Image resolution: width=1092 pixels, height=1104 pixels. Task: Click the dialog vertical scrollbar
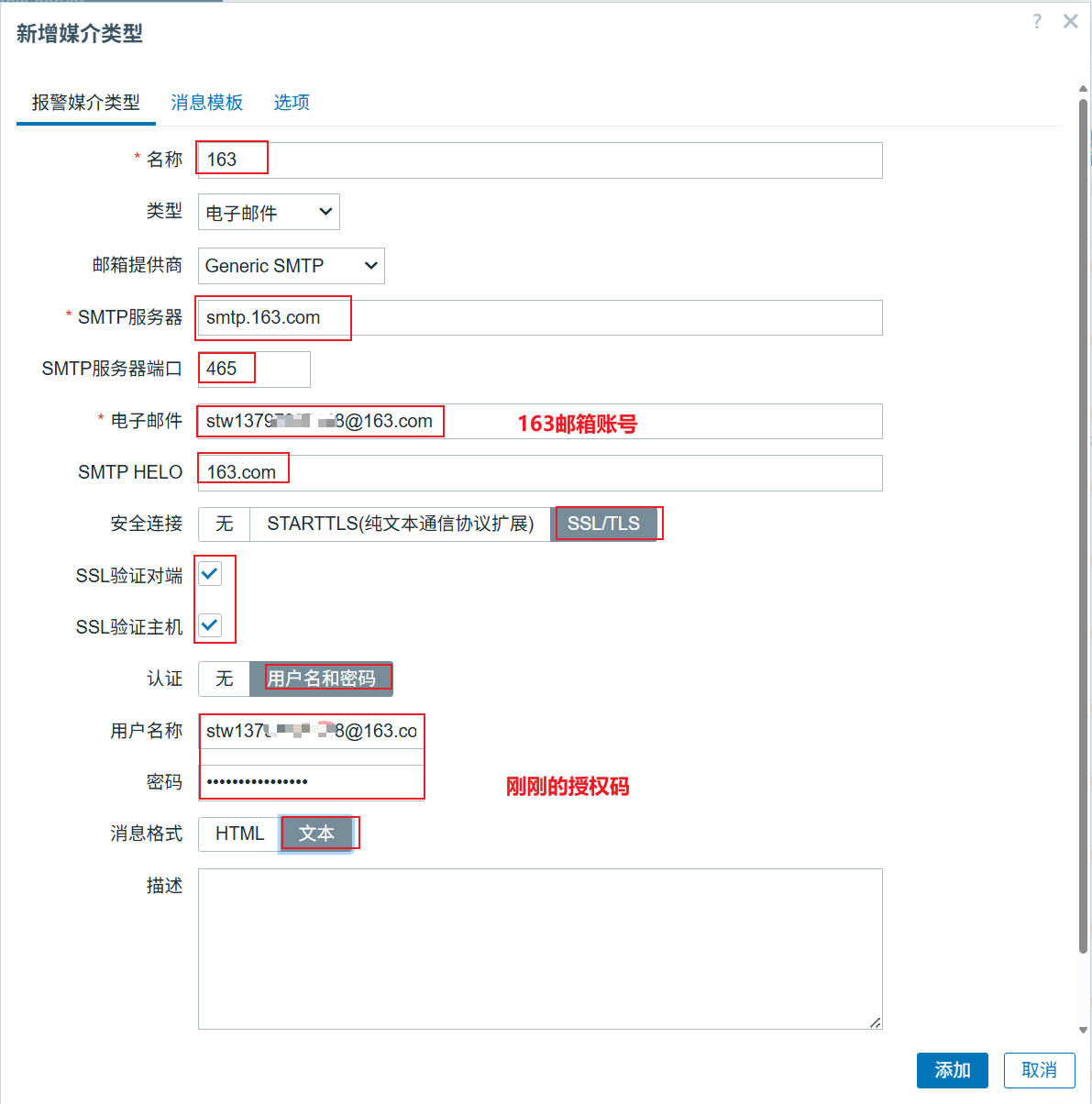[x=1084, y=527]
